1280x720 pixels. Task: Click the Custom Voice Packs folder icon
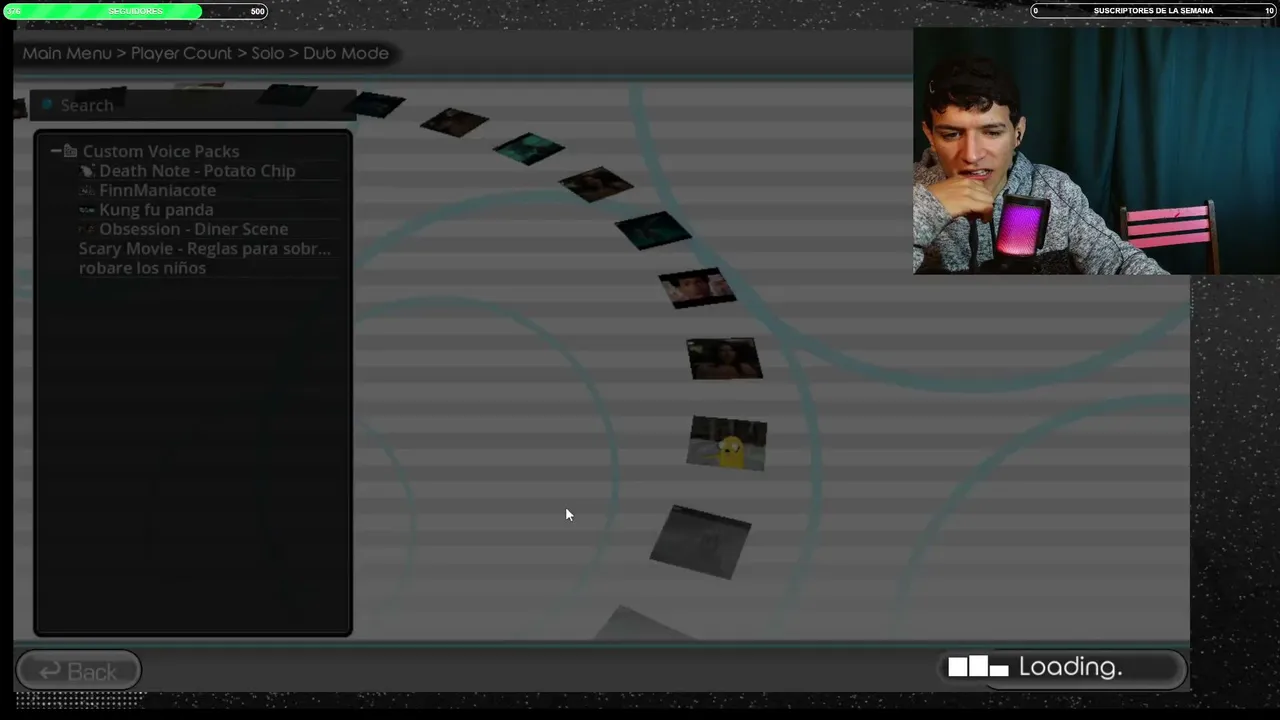tap(70, 151)
